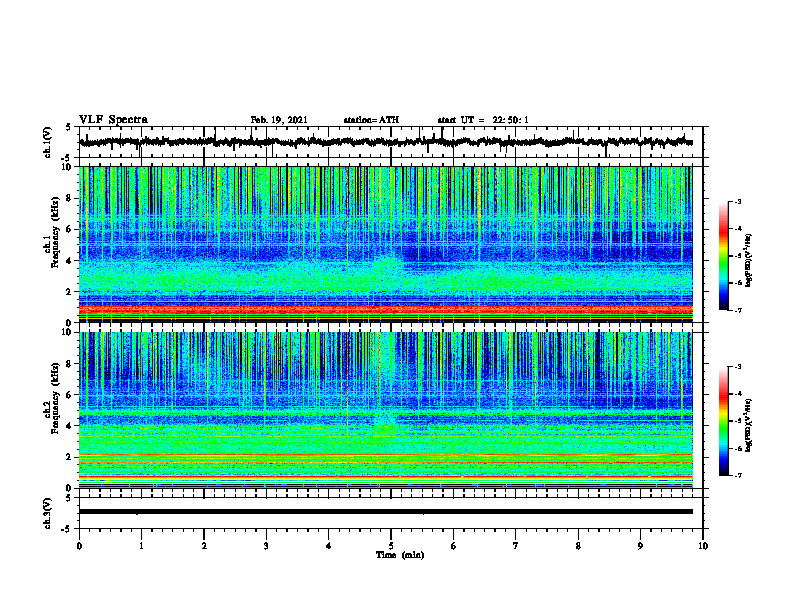Click the "station=ATH" header label
The width and height of the screenshot is (792, 612).
point(371,120)
